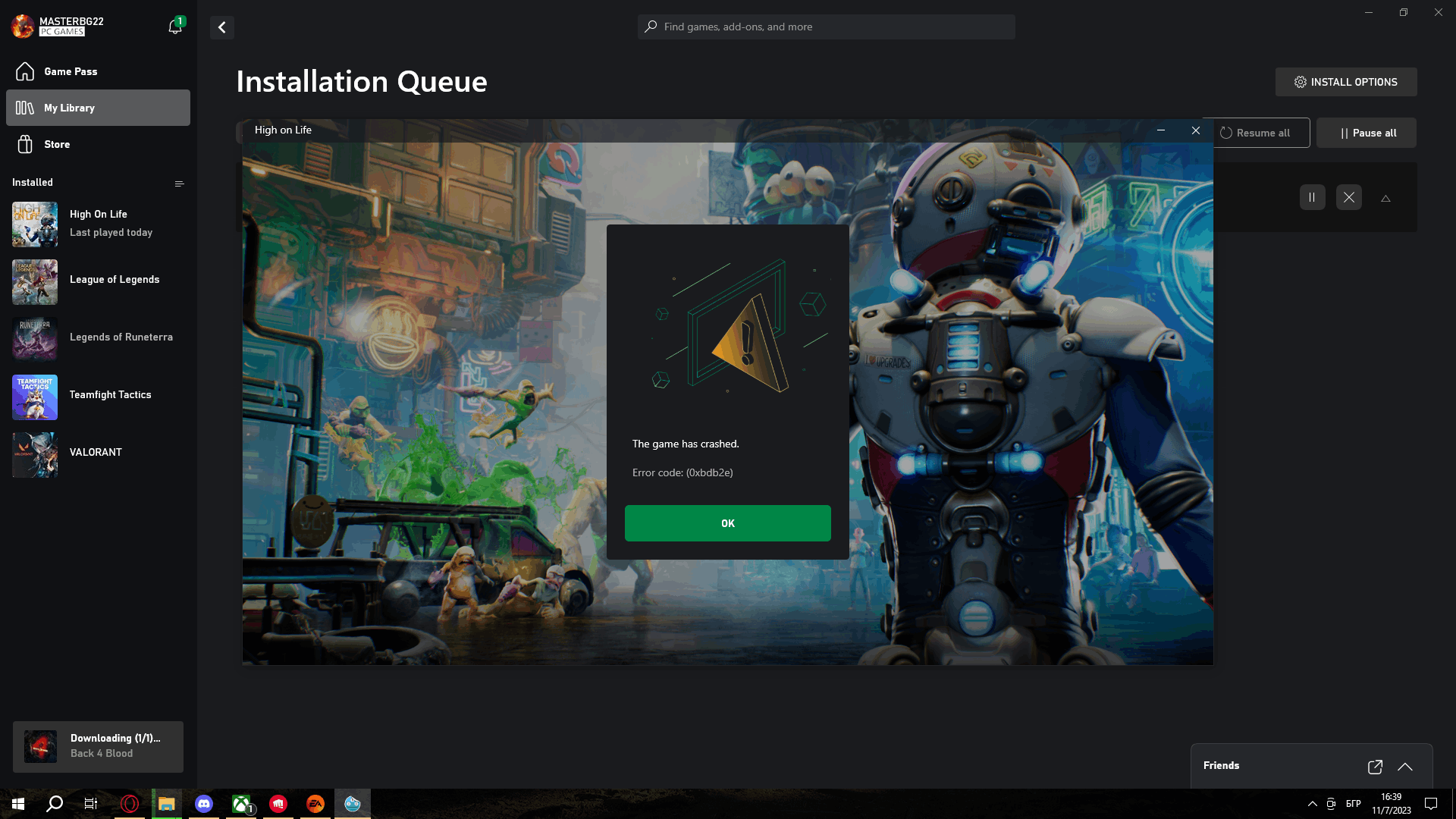This screenshot has height=819, width=1456.
Task: Open the Installed list sort menu
Action: pyautogui.click(x=179, y=184)
